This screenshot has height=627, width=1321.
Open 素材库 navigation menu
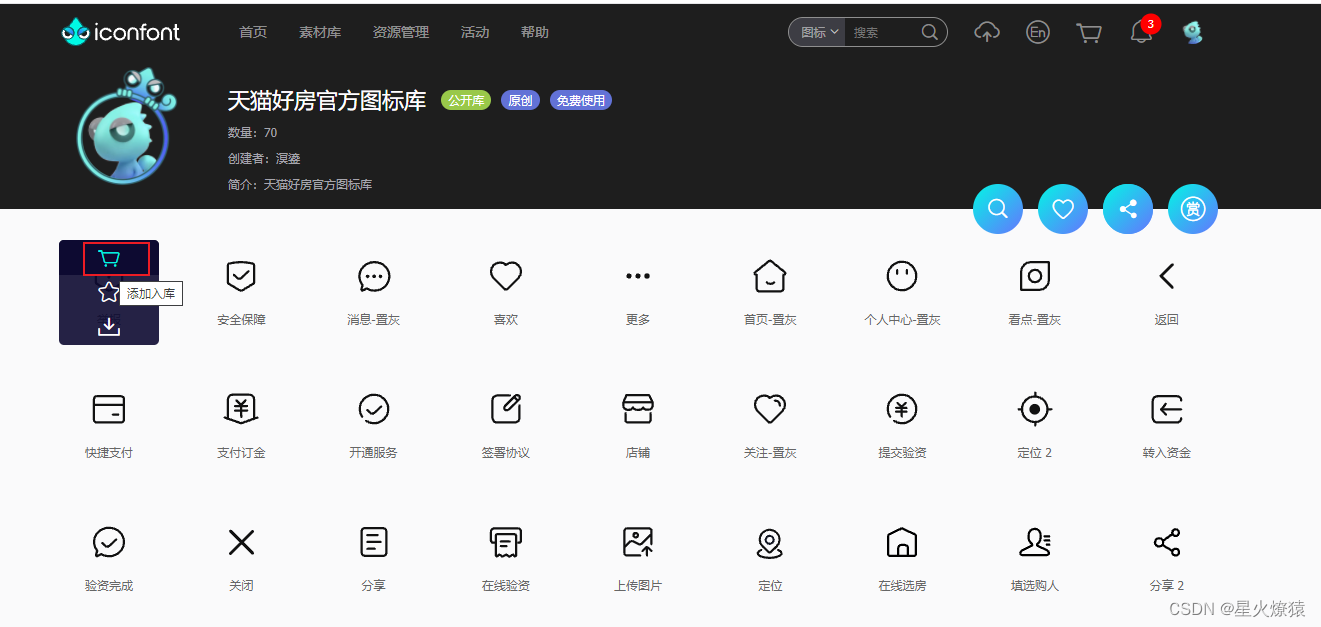[320, 32]
